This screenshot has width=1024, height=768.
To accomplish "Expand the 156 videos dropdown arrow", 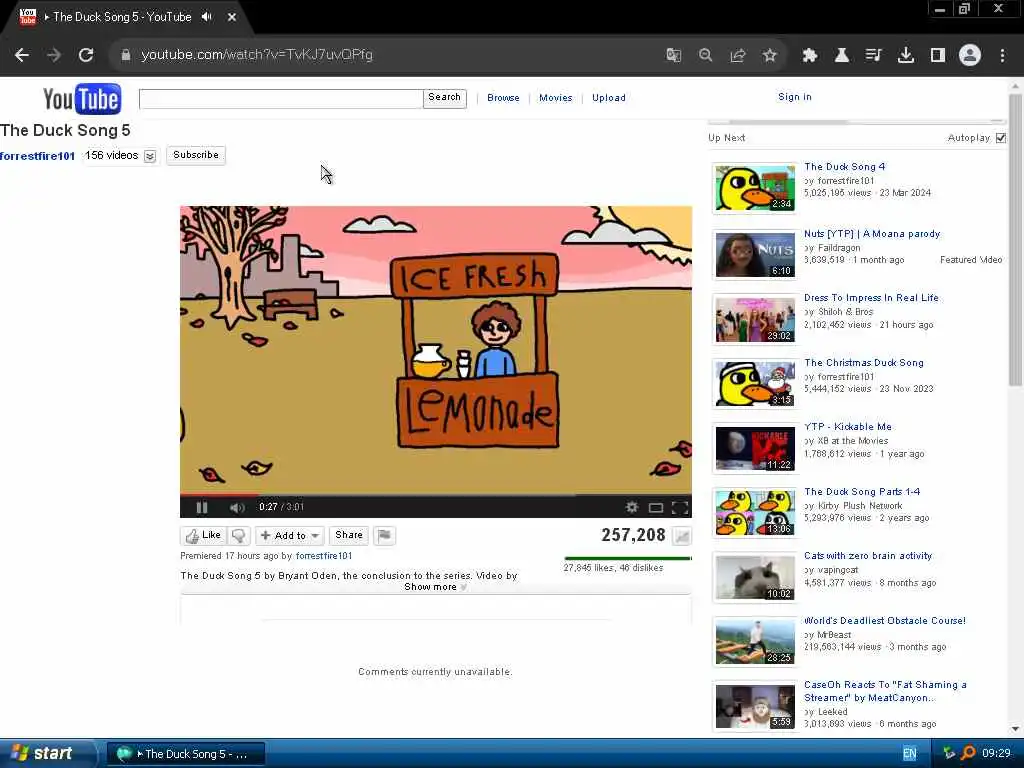I will click(150, 156).
